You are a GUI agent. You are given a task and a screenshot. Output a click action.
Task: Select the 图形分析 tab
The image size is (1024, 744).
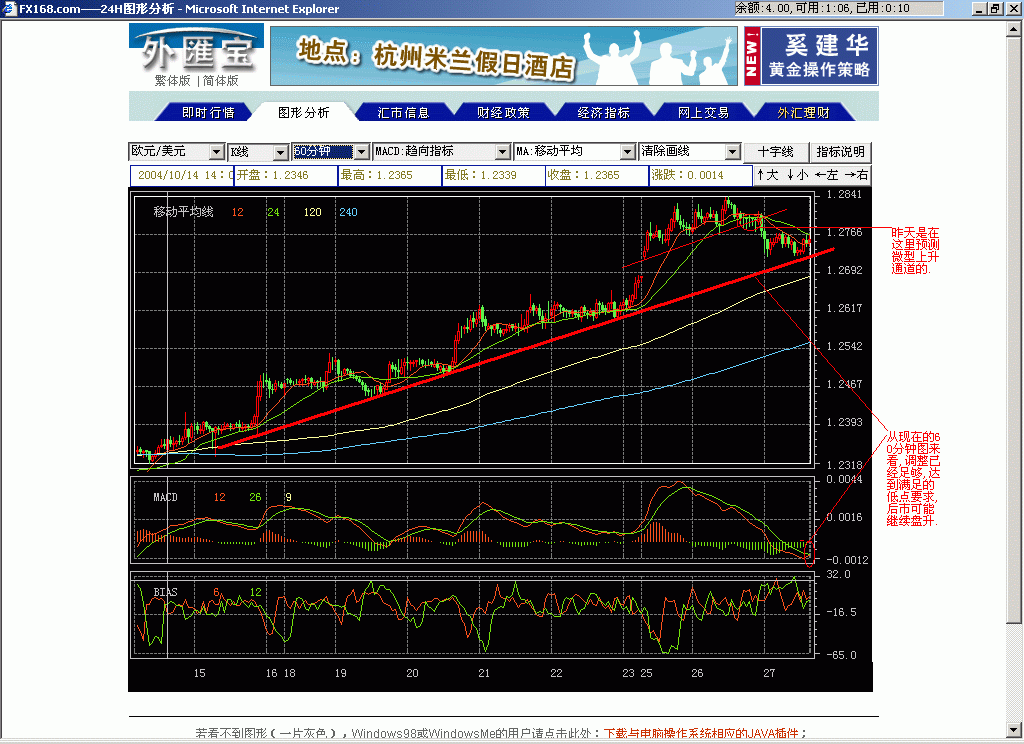304,112
